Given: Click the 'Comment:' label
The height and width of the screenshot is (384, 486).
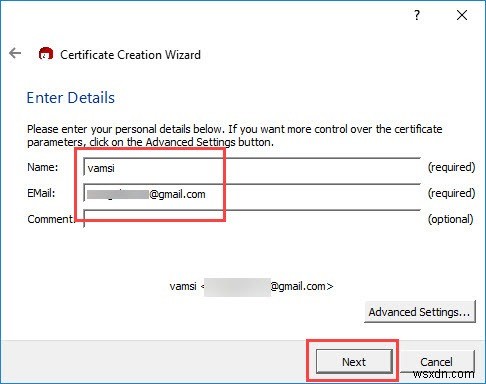Looking at the screenshot, I should (50, 219).
